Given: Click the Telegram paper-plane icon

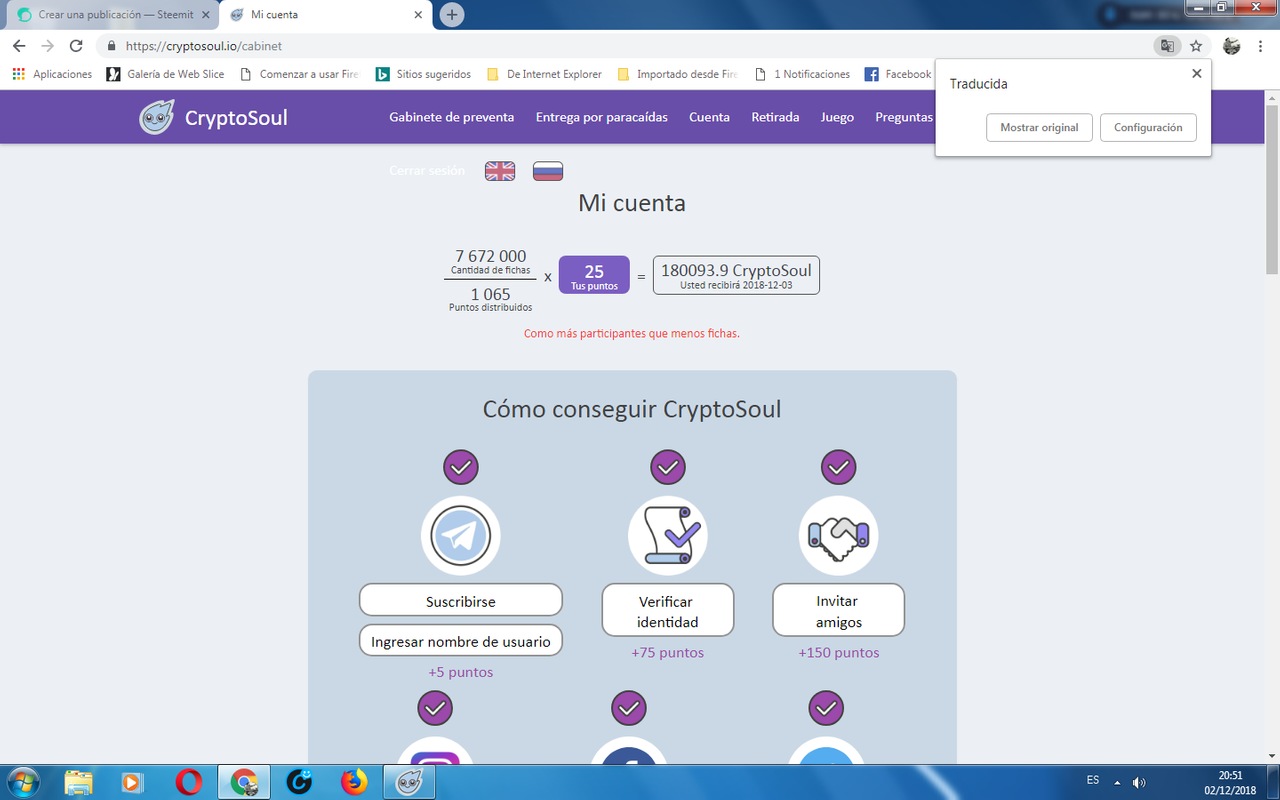Looking at the screenshot, I should tap(461, 536).
